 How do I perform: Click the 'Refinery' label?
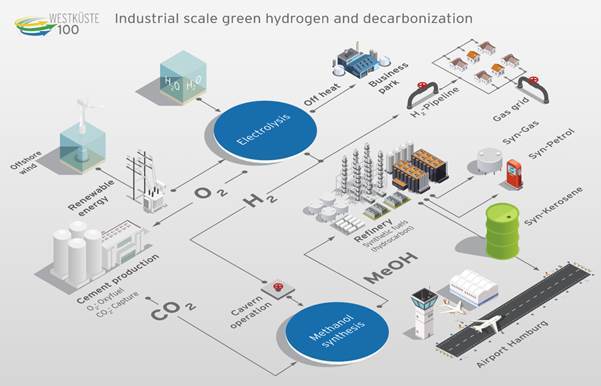(373, 230)
